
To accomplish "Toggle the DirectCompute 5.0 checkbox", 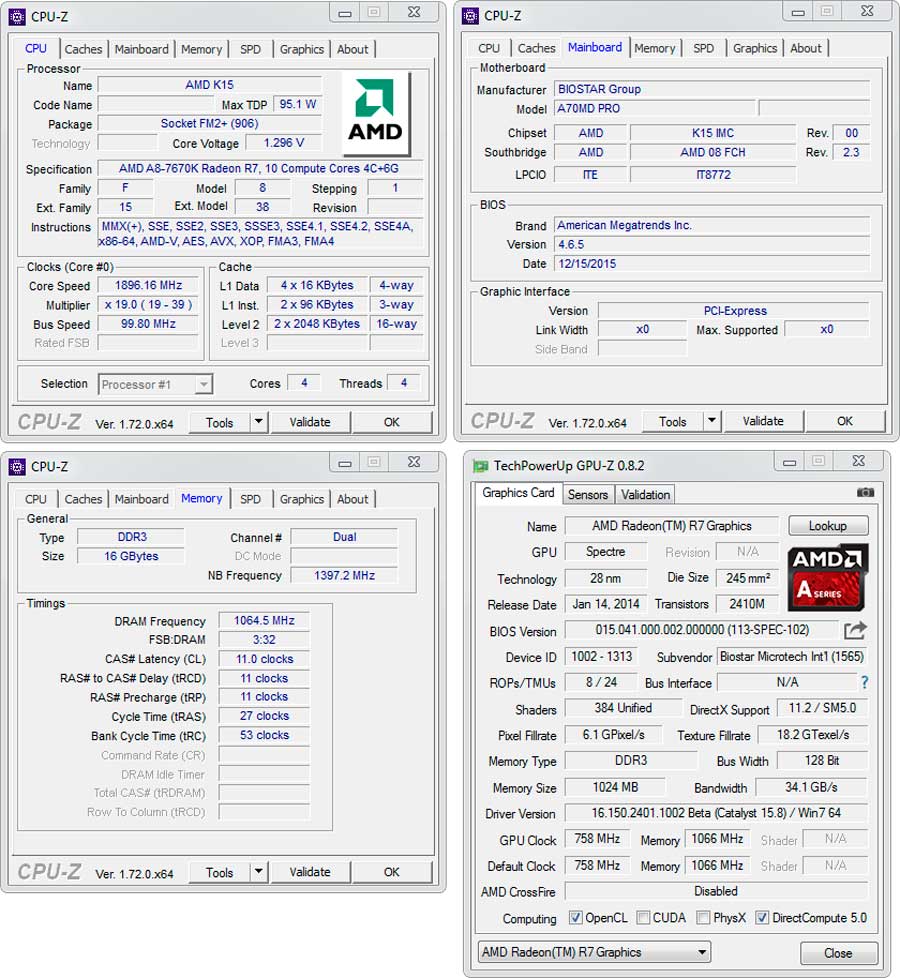I will pos(762,917).
